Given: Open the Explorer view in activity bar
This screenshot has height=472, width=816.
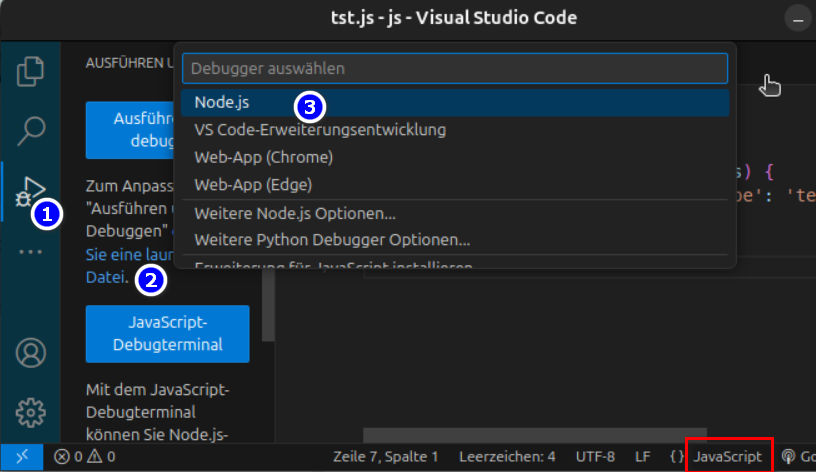Looking at the screenshot, I should tap(31, 71).
